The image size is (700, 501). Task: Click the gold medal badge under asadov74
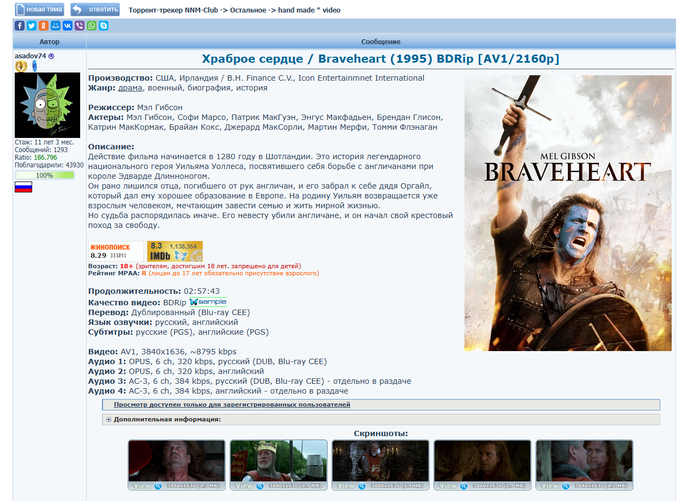coord(21,67)
